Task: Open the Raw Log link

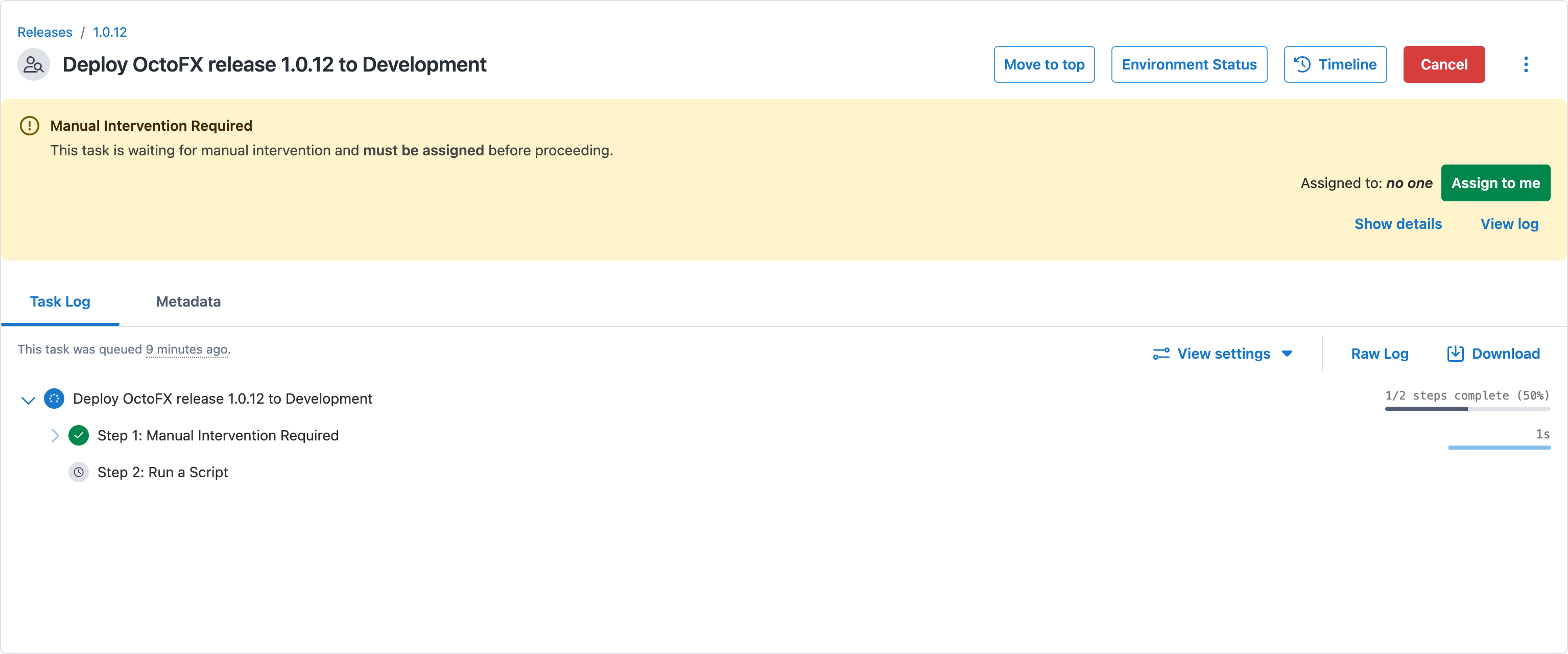Action: pos(1380,354)
